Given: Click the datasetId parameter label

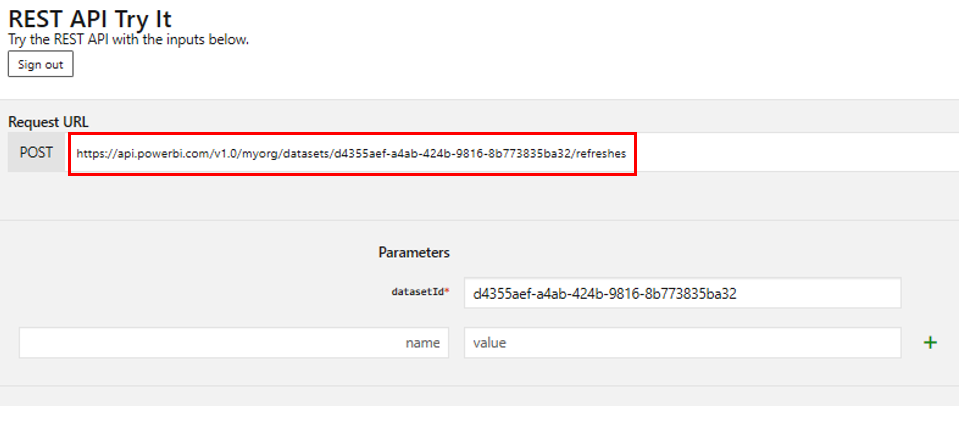Looking at the screenshot, I should pos(416,293).
